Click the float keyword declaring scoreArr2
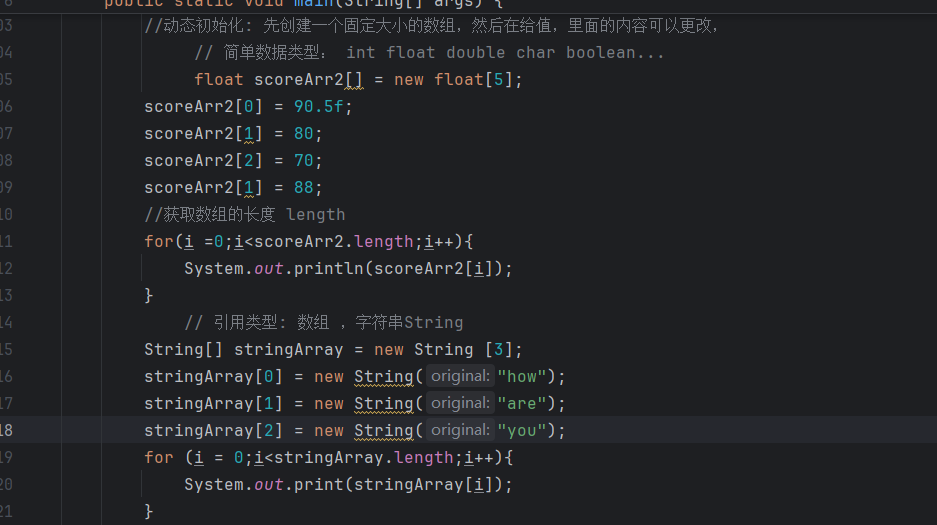Screen dimensions: 937x525 tap(219, 80)
